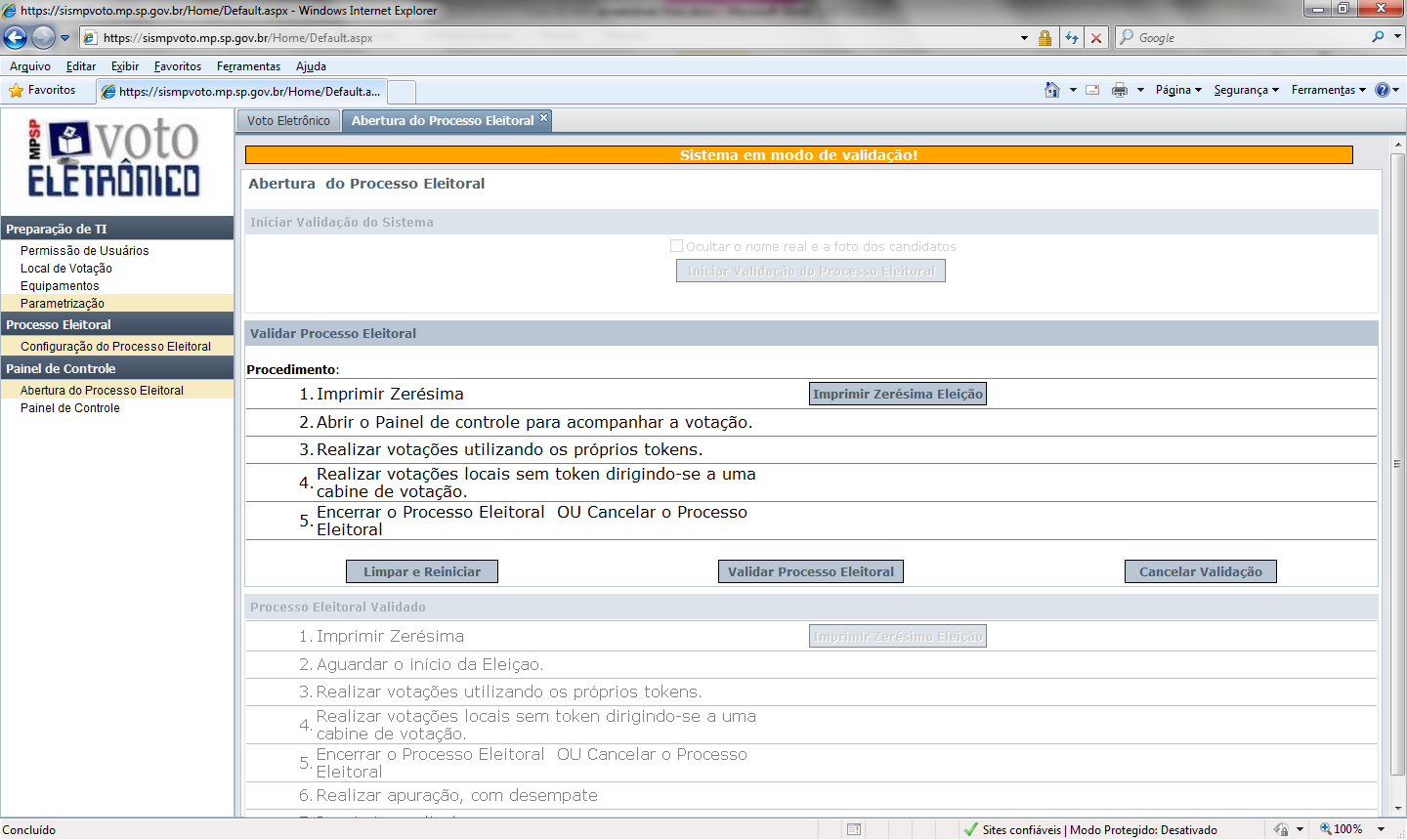
Task: Click the Voto Eletrônico MPSP logo
Action: point(113,158)
